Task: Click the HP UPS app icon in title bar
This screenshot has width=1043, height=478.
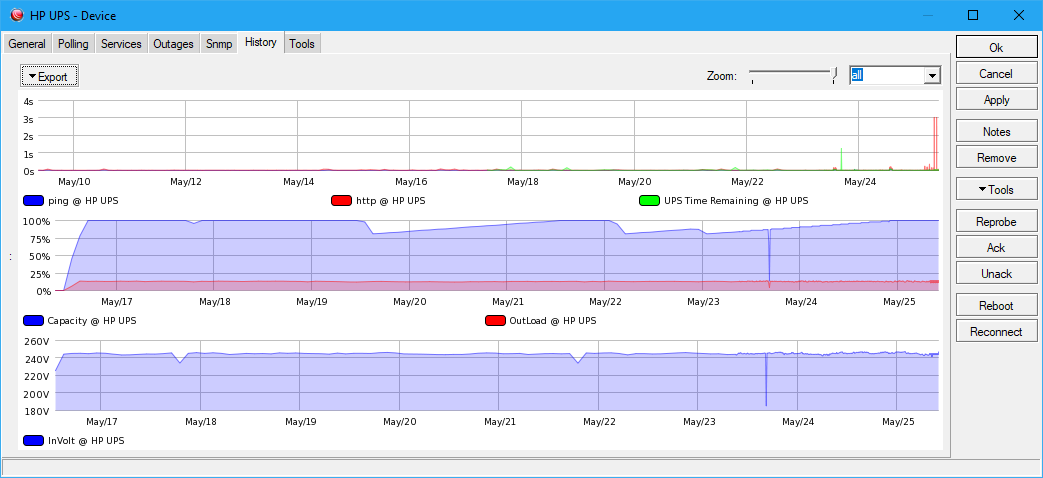Action: pyautogui.click(x=16, y=15)
